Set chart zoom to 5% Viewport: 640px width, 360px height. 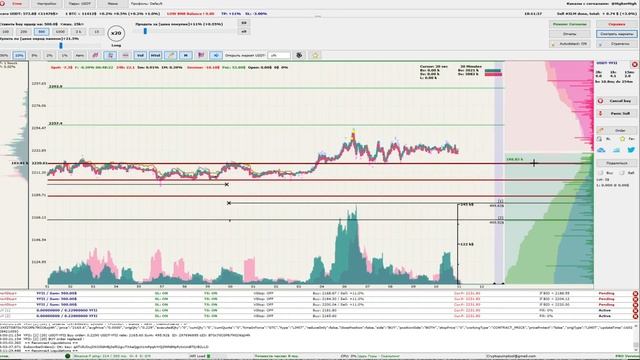point(34,55)
